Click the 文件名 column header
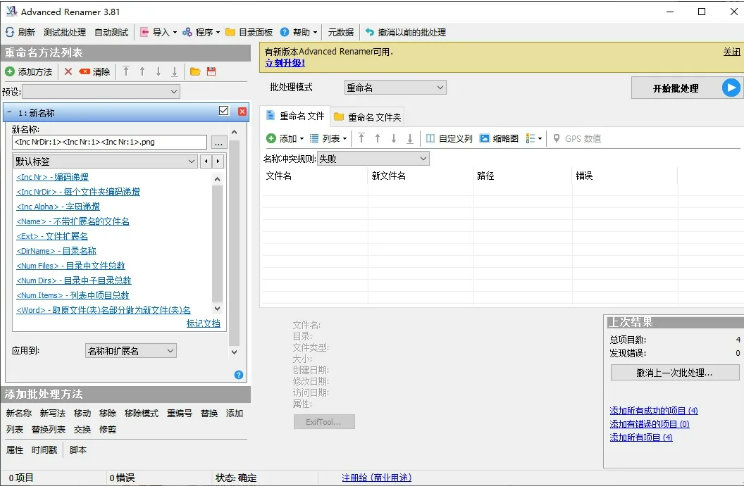This screenshot has height=486, width=744. coord(315,176)
